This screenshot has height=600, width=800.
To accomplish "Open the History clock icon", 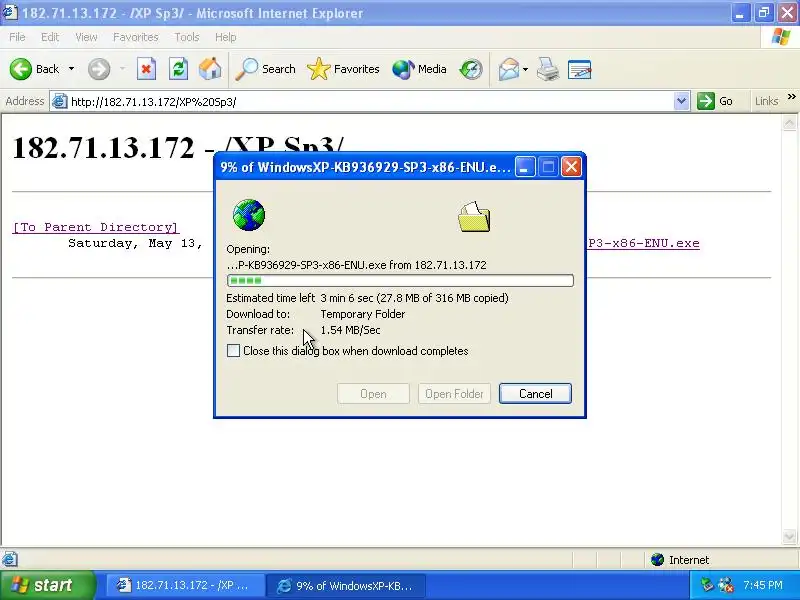I will [470, 69].
